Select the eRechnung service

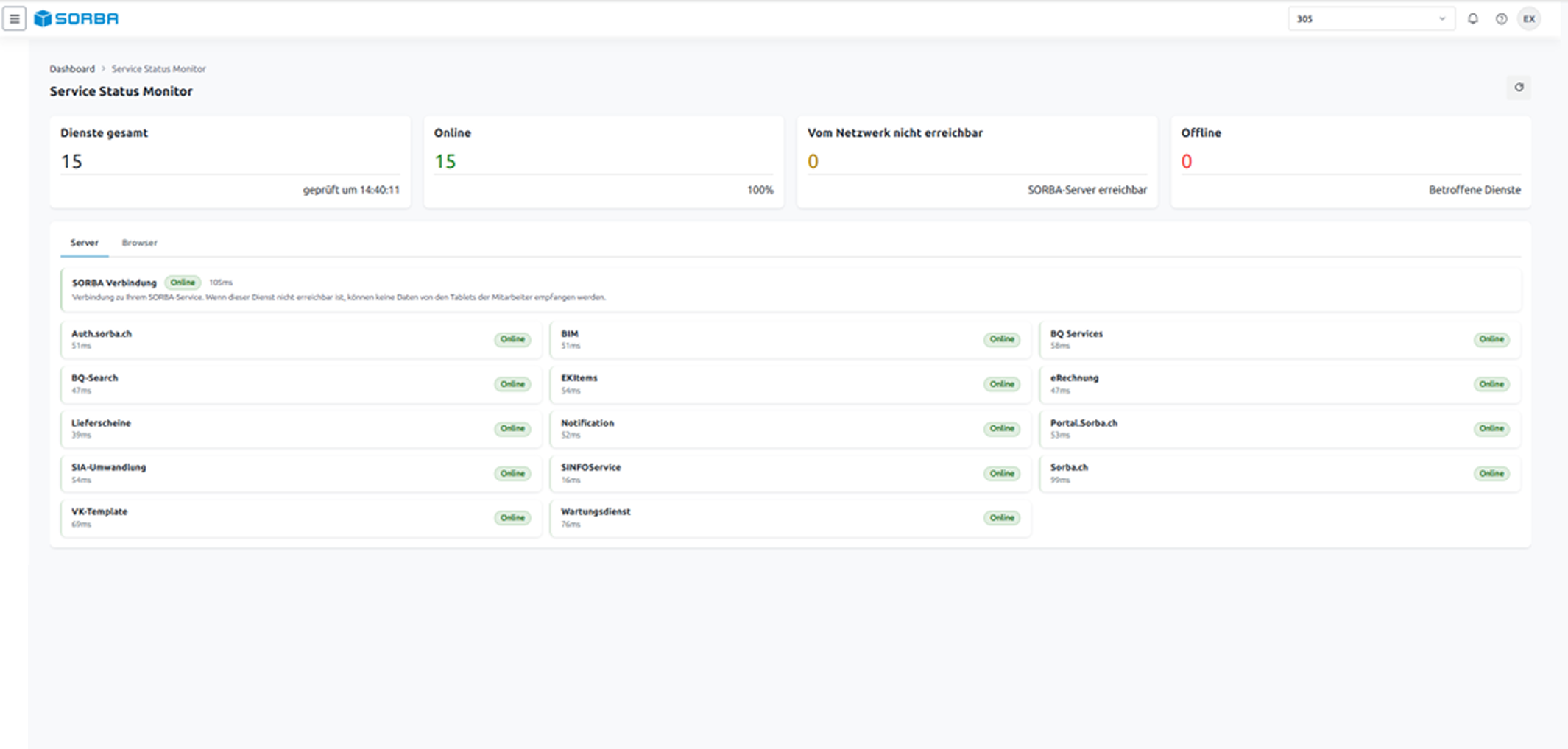1280,384
